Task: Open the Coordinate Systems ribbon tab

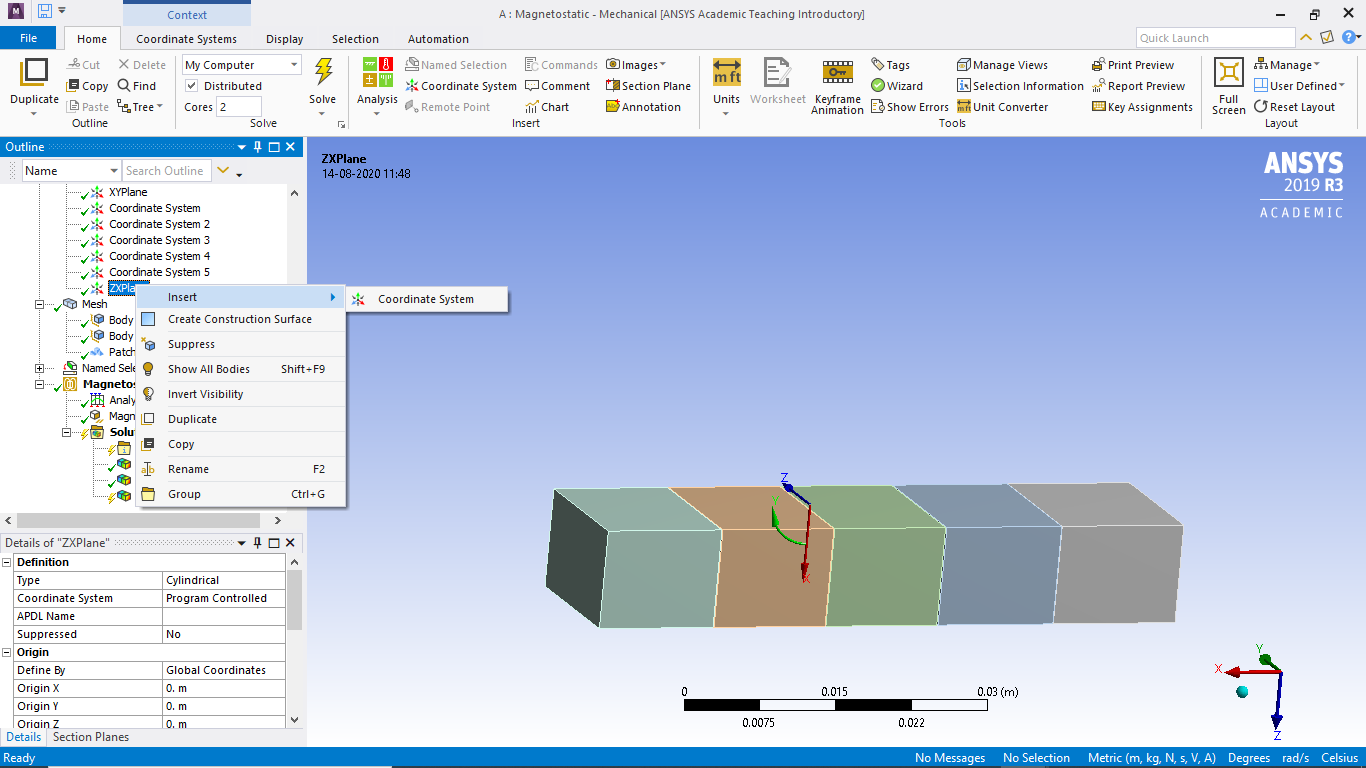Action: tap(187, 39)
